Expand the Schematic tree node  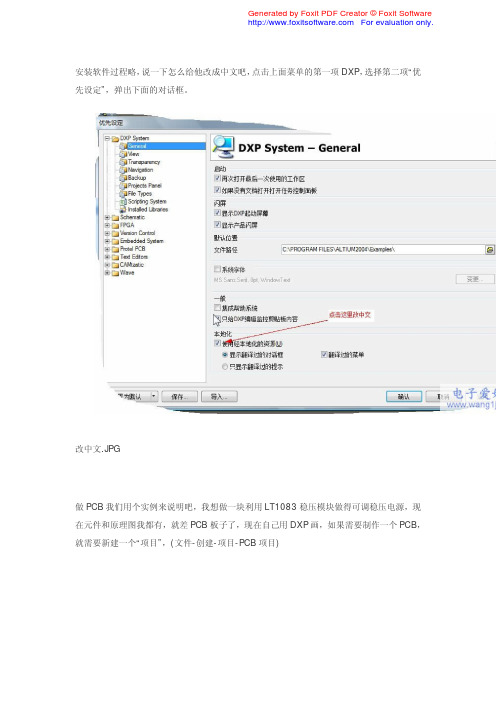107,217
